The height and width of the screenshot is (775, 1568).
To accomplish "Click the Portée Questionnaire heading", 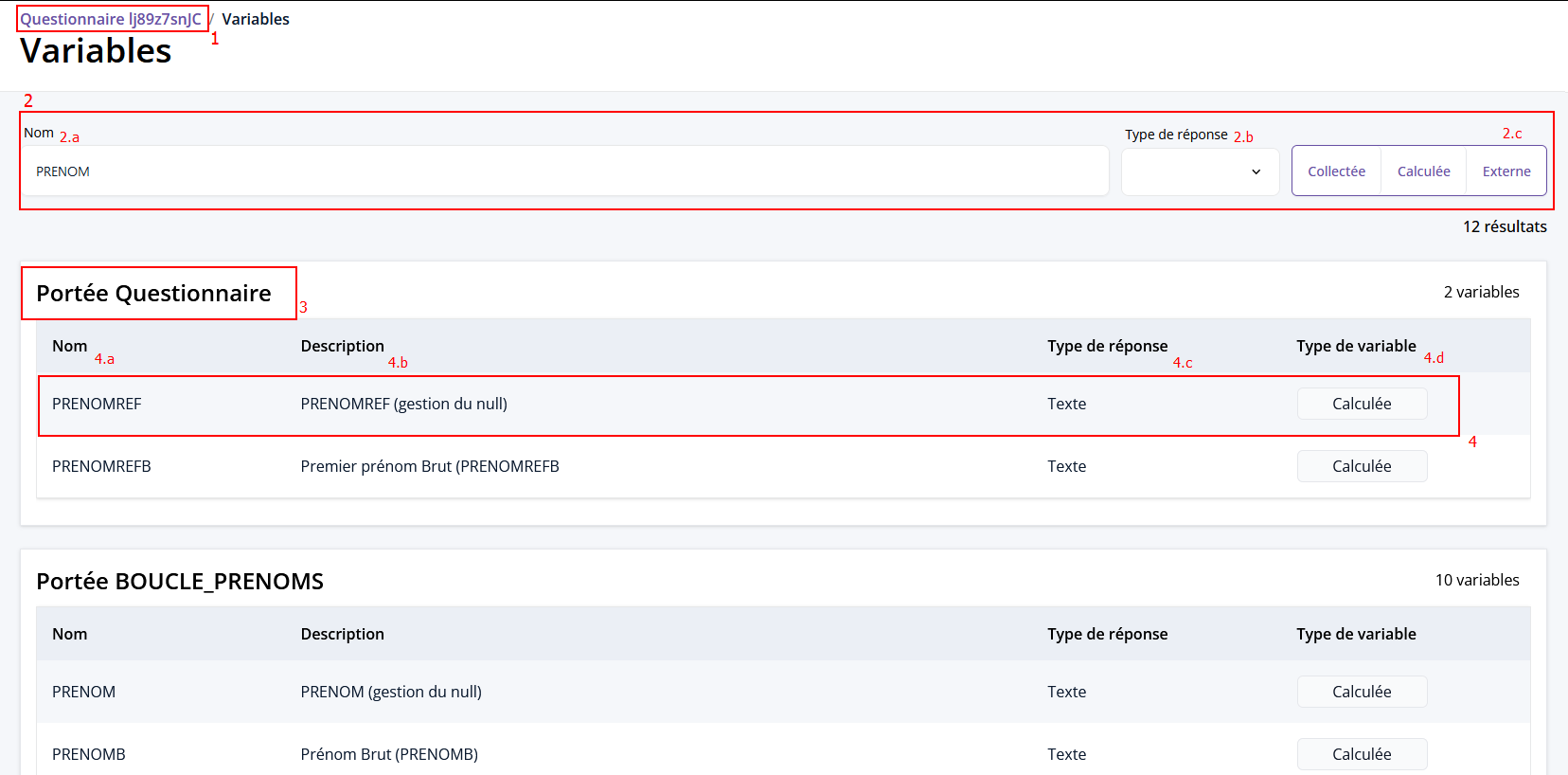I will point(153,294).
